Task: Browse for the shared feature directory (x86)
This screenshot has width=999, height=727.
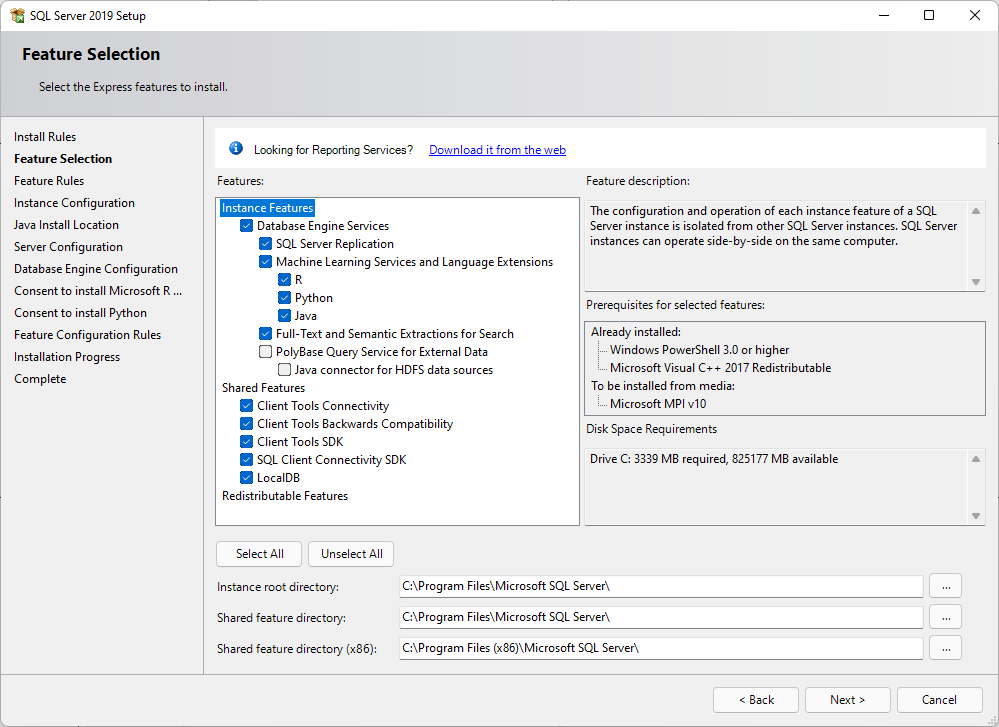Action: [x=945, y=648]
